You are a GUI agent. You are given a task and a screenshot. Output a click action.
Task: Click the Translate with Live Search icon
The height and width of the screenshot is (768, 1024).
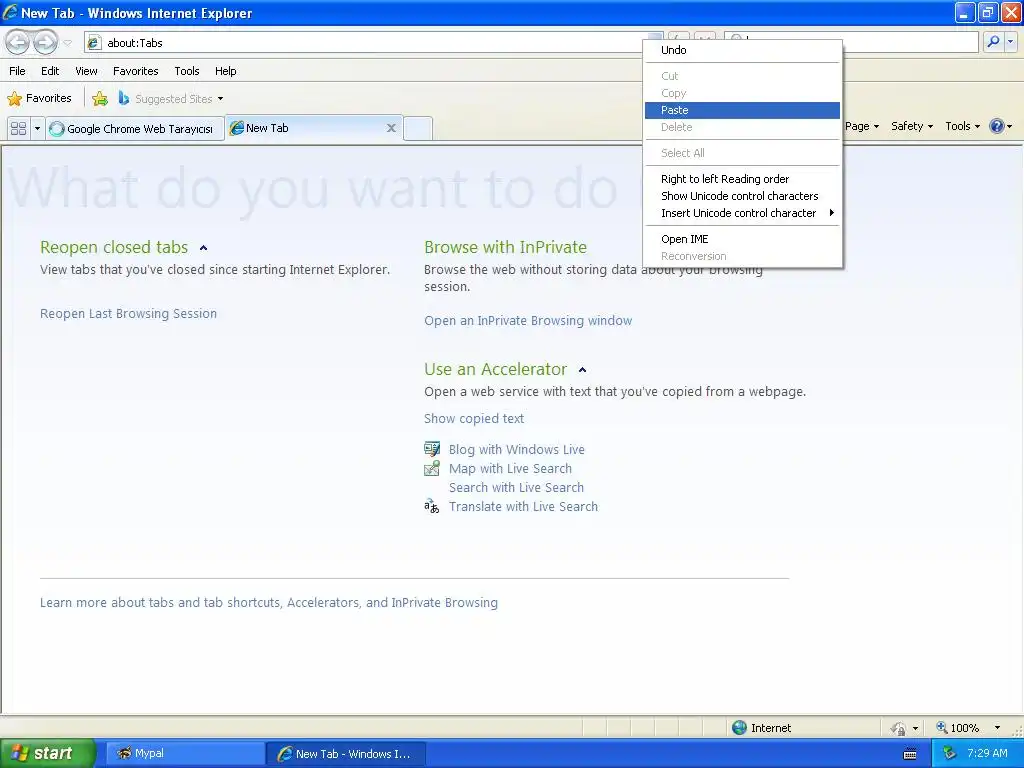[x=432, y=506]
